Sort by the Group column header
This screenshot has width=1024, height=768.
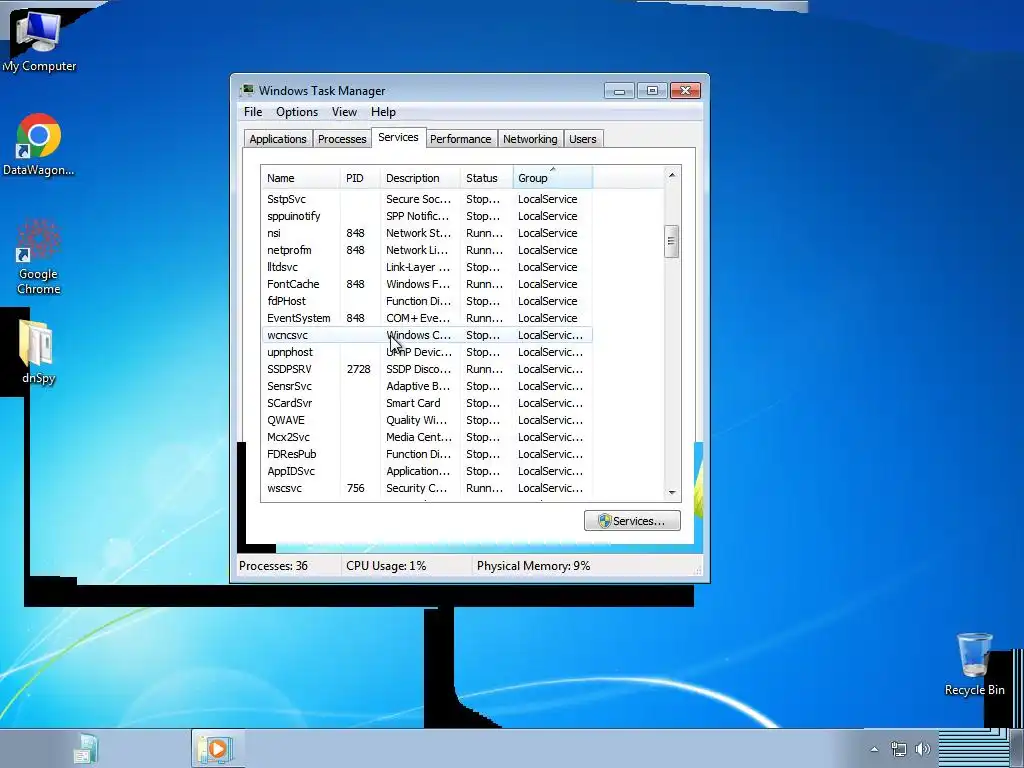pos(552,178)
